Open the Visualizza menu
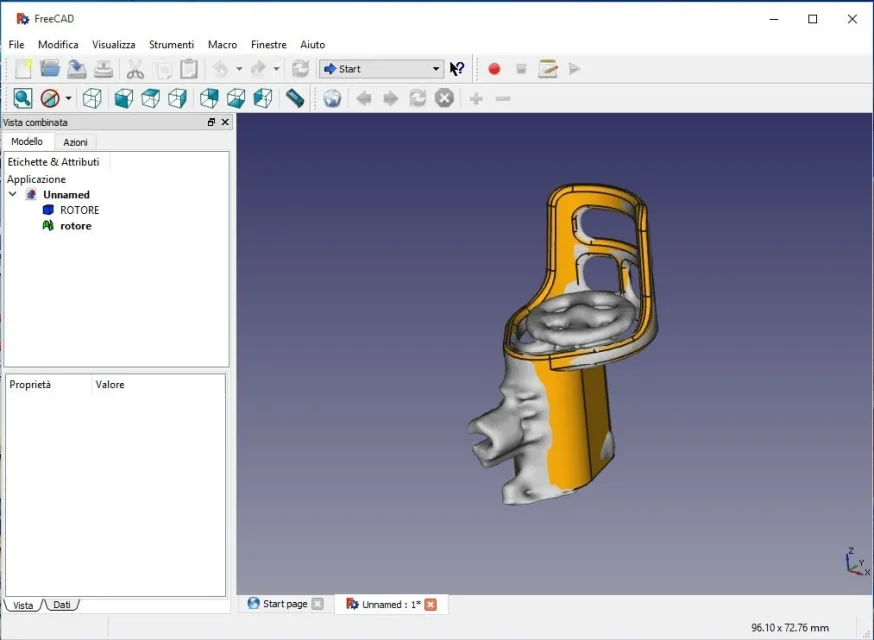This screenshot has width=874, height=640. point(113,44)
